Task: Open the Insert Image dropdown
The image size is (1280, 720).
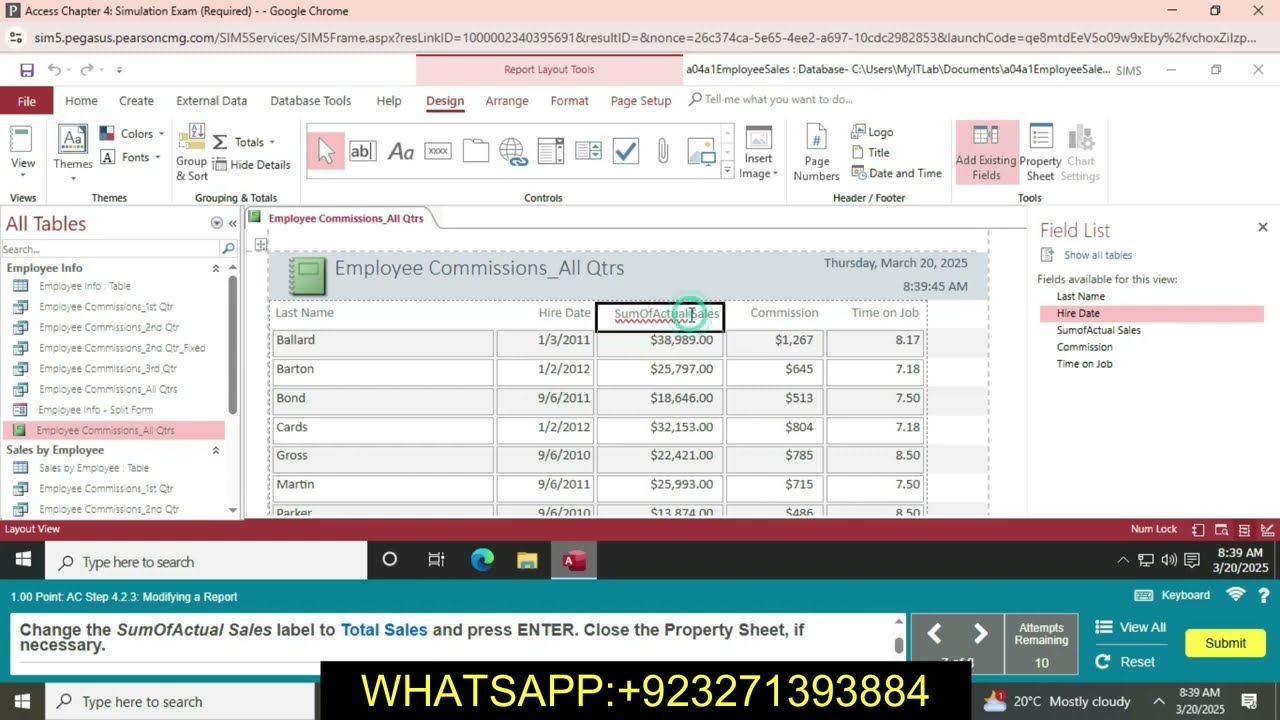Action: (x=758, y=153)
